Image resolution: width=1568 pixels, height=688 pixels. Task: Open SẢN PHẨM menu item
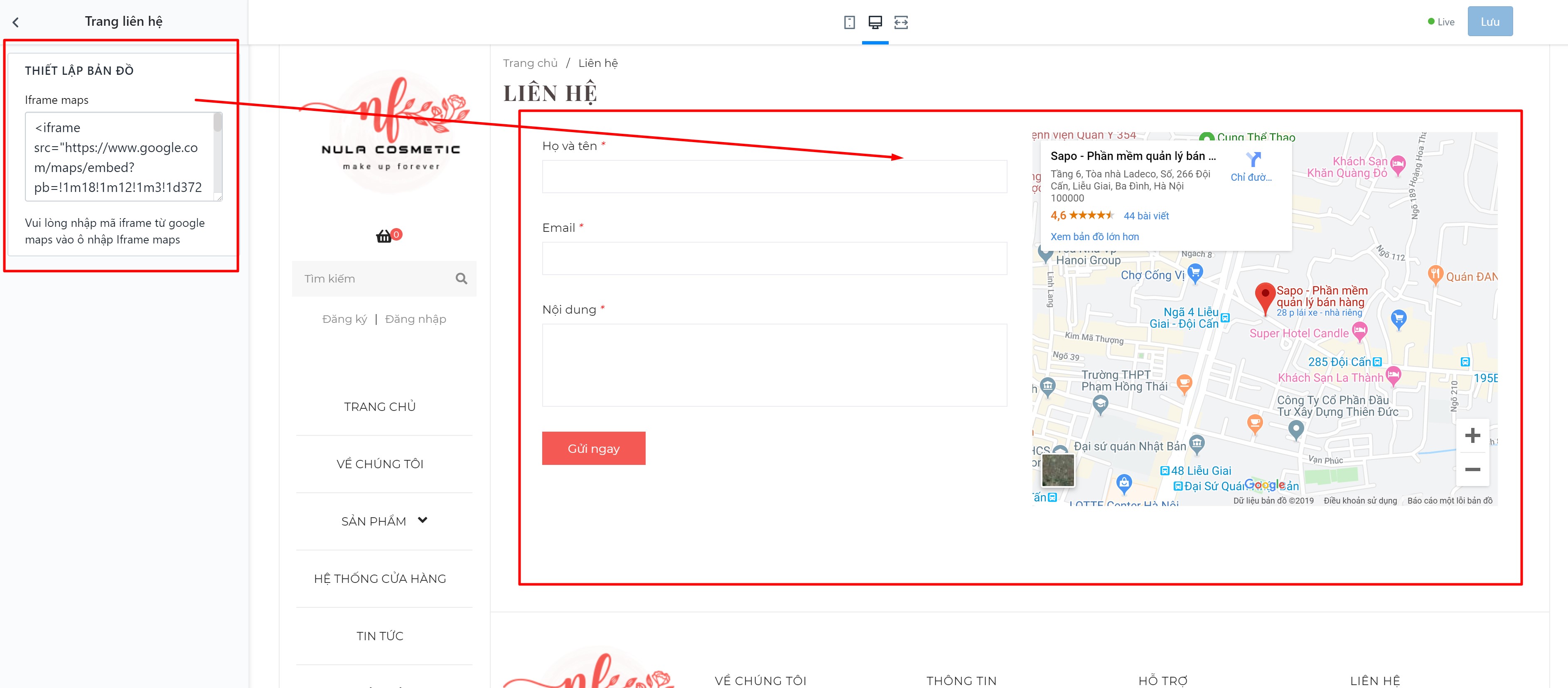(374, 521)
